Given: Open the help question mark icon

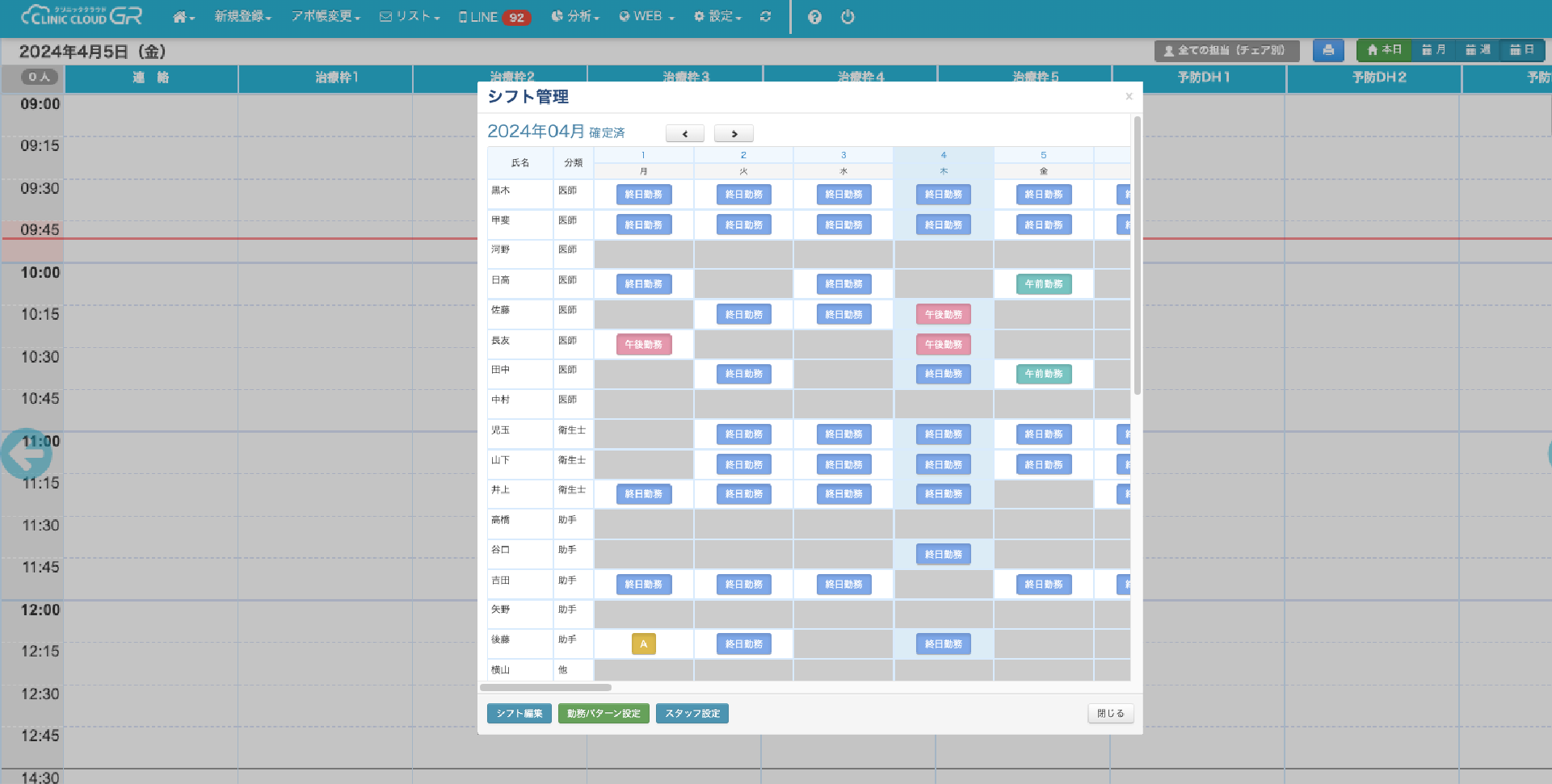Looking at the screenshot, I should click(814, 17).
